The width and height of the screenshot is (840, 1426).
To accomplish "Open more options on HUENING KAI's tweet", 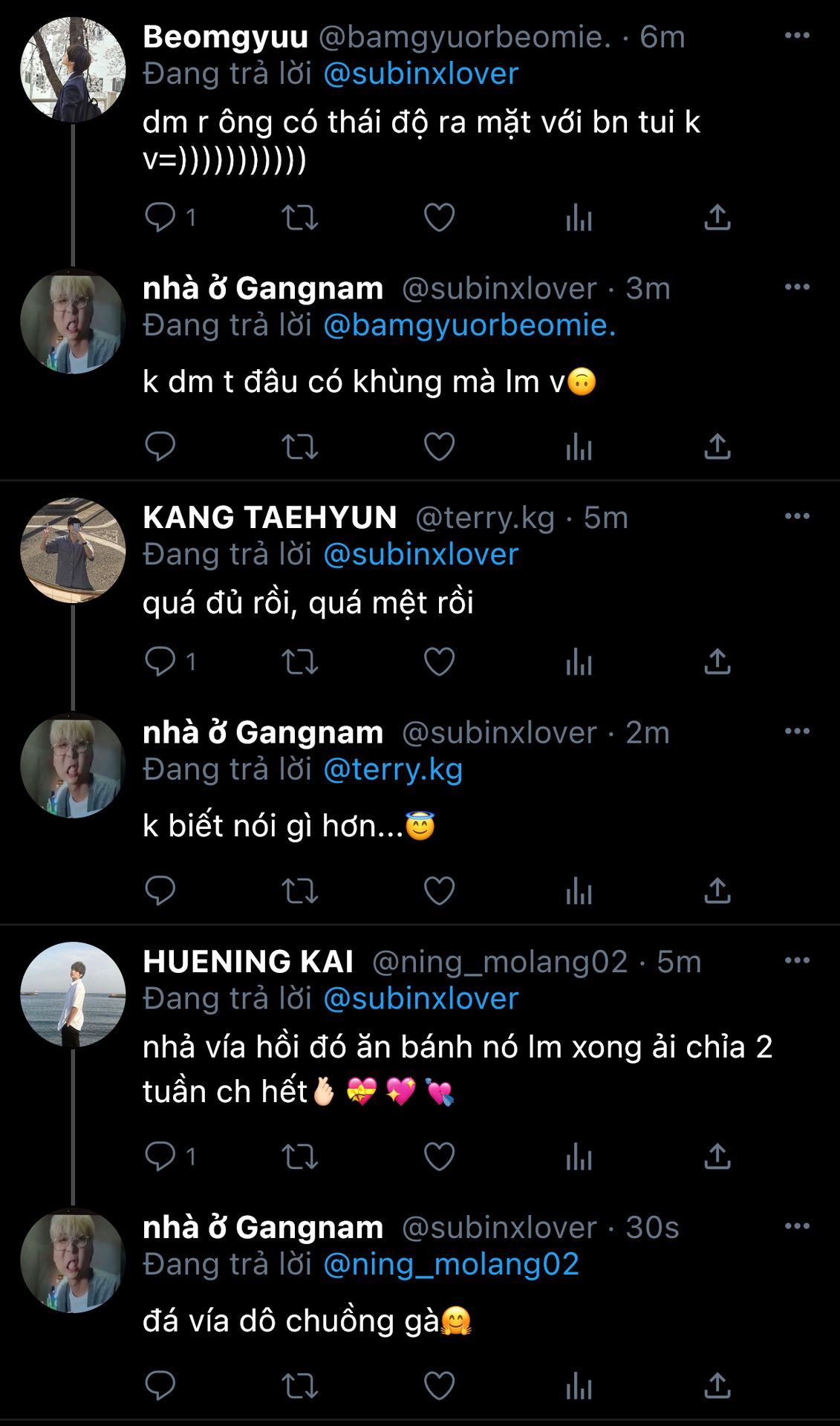I will pyautogui.click(x=797, y=960).
